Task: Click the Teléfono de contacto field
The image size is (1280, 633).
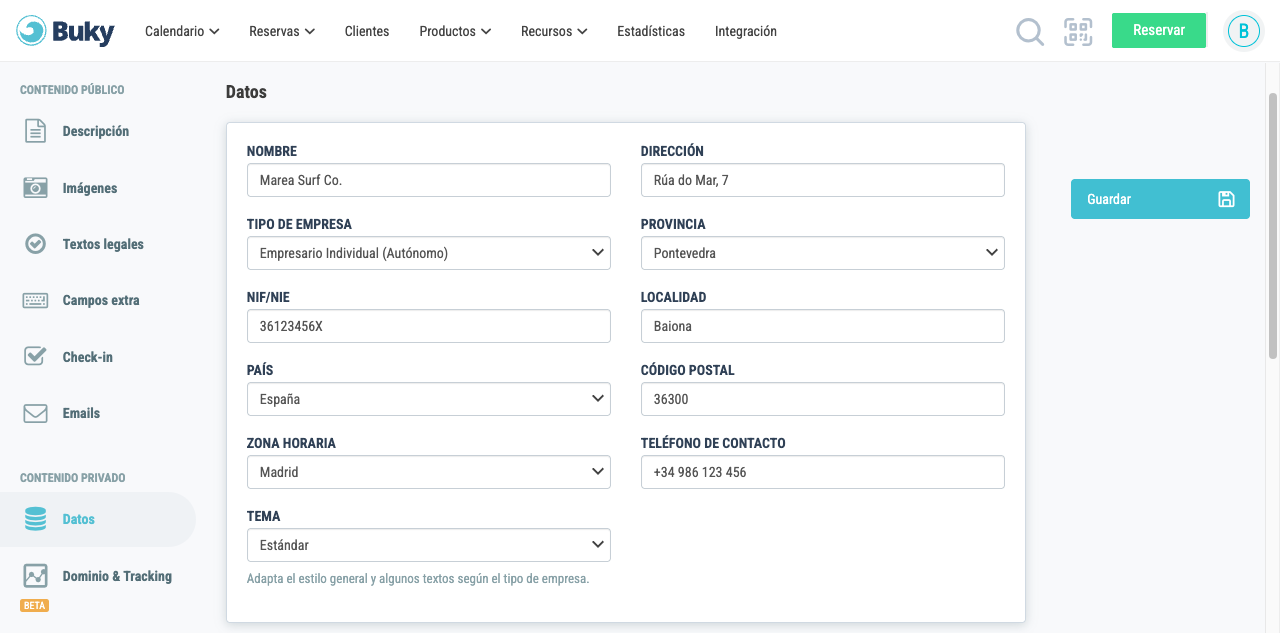Action: point(823,472)
